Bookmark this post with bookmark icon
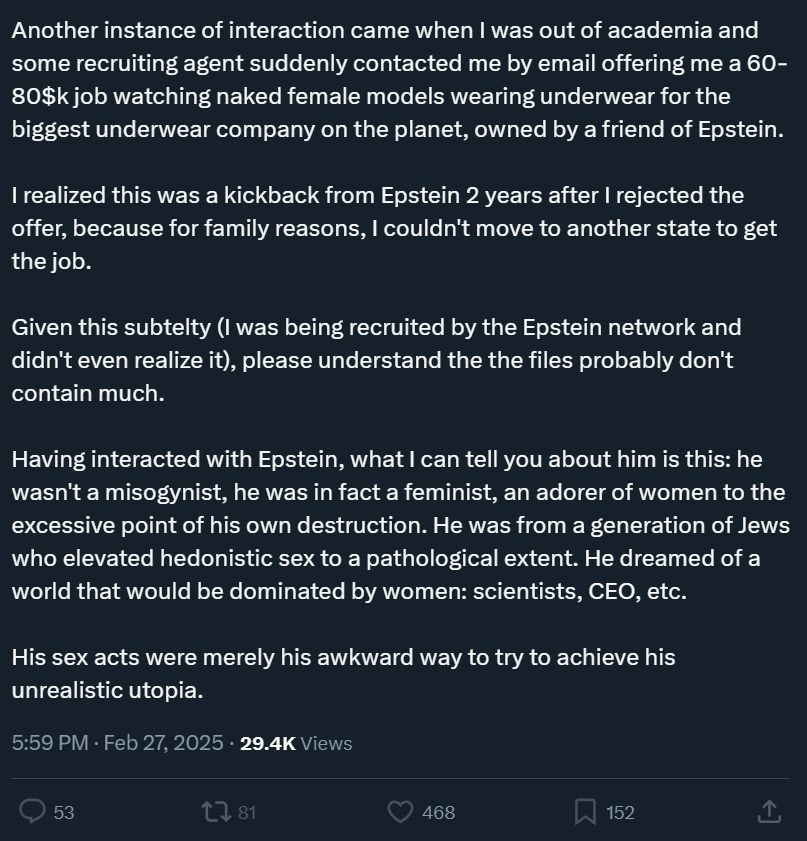807x841 pixels. point(585,812)
